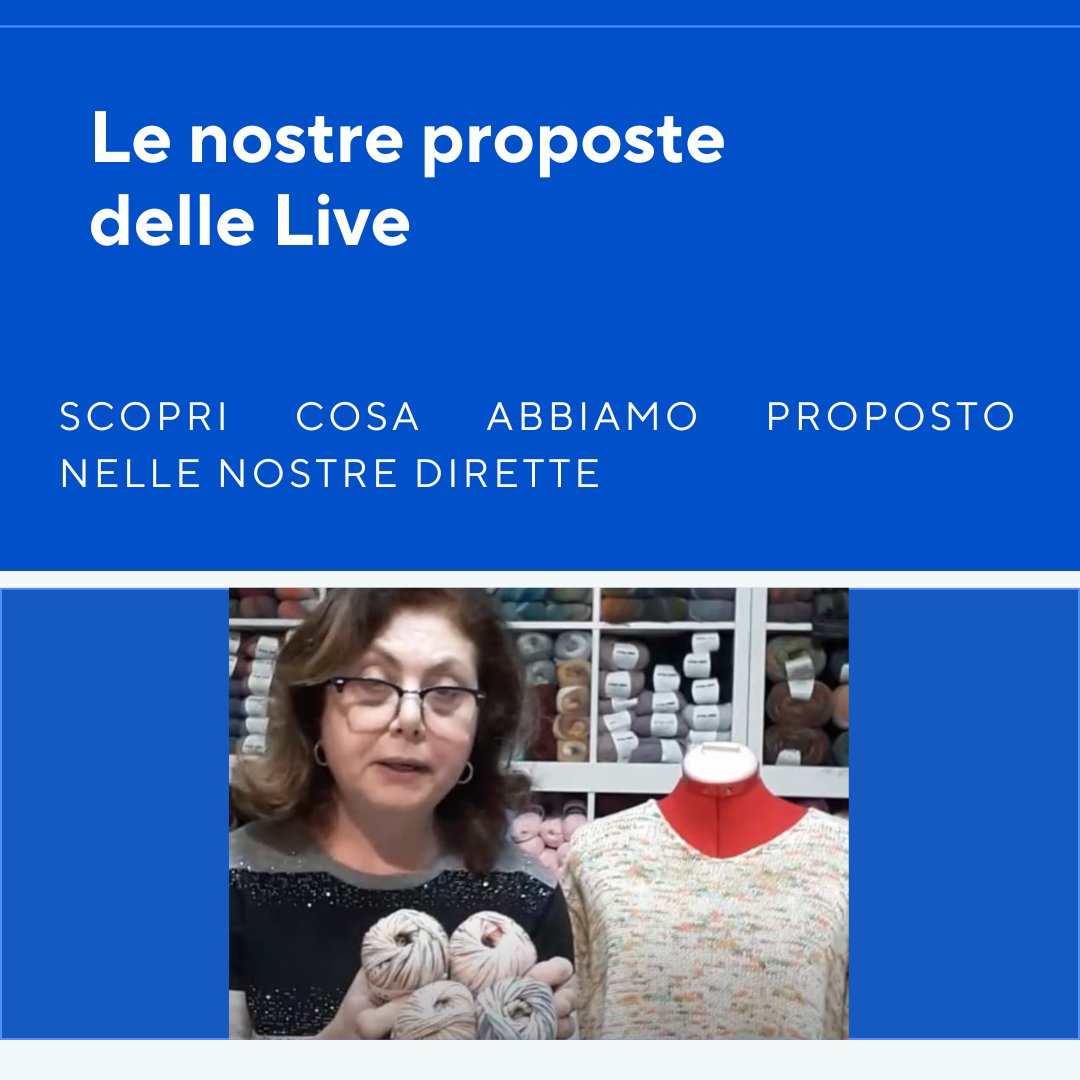Click the word "COSA" in the subtitle
This screenshot has height=1080, width=1080.
[357, 417]
